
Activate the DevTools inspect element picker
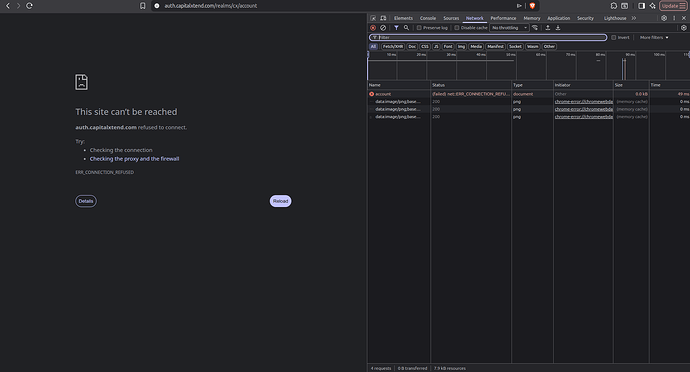(x=373, y=18)
